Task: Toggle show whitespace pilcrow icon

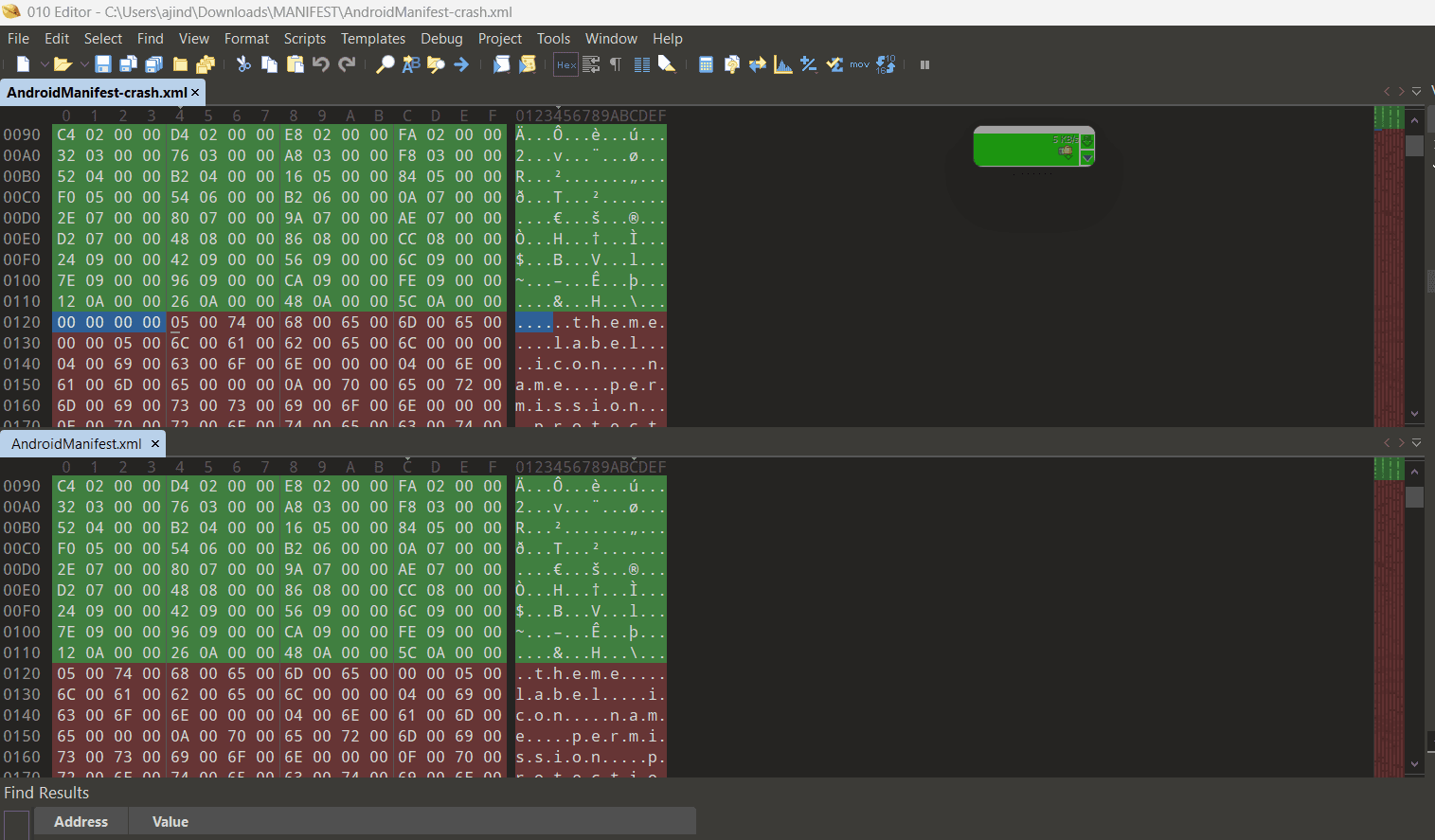Action: pyautogui.click(x=616, y=64)
